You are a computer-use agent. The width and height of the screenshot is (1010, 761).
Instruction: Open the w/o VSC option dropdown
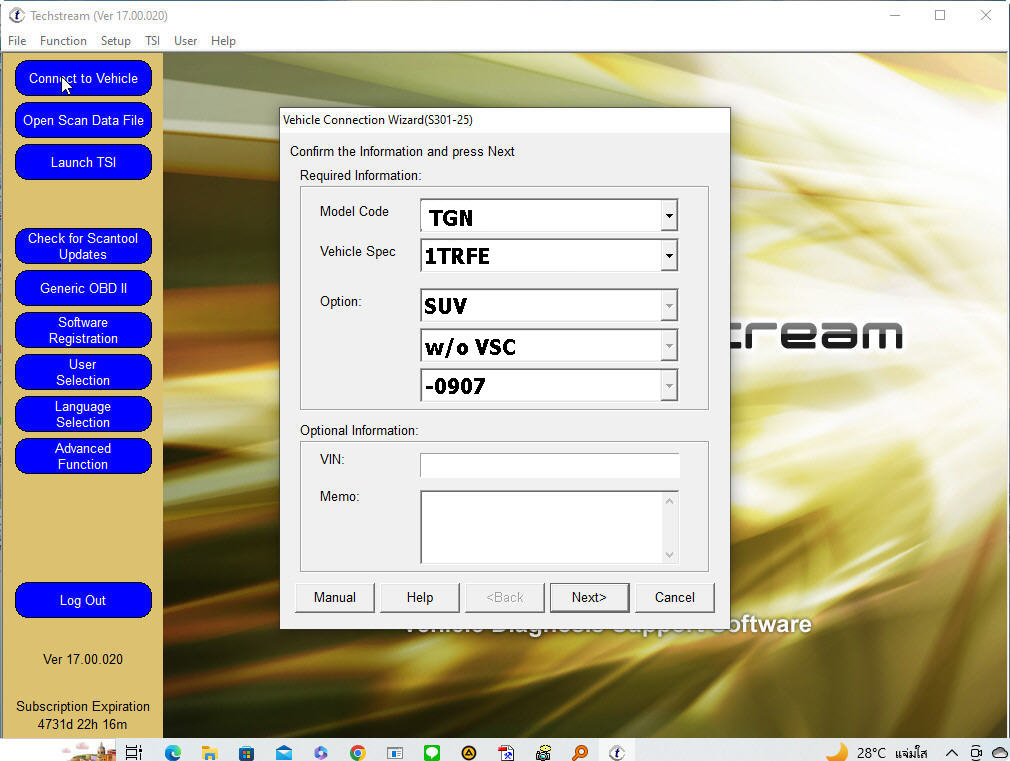[669, 346]
